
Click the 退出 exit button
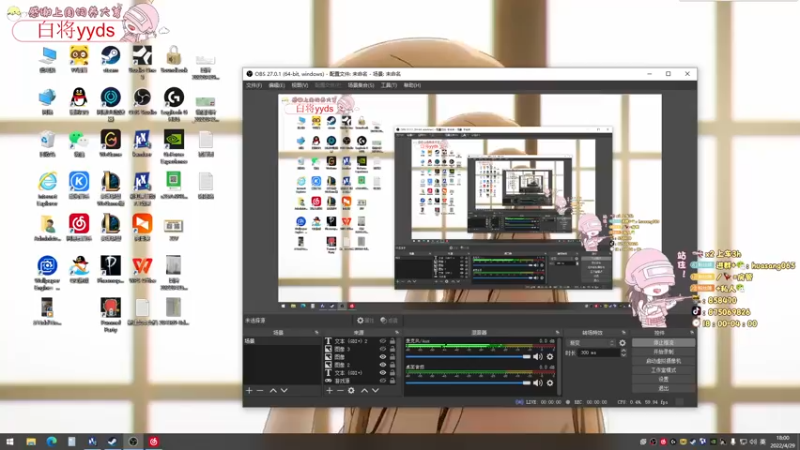(x=663, y=389)
